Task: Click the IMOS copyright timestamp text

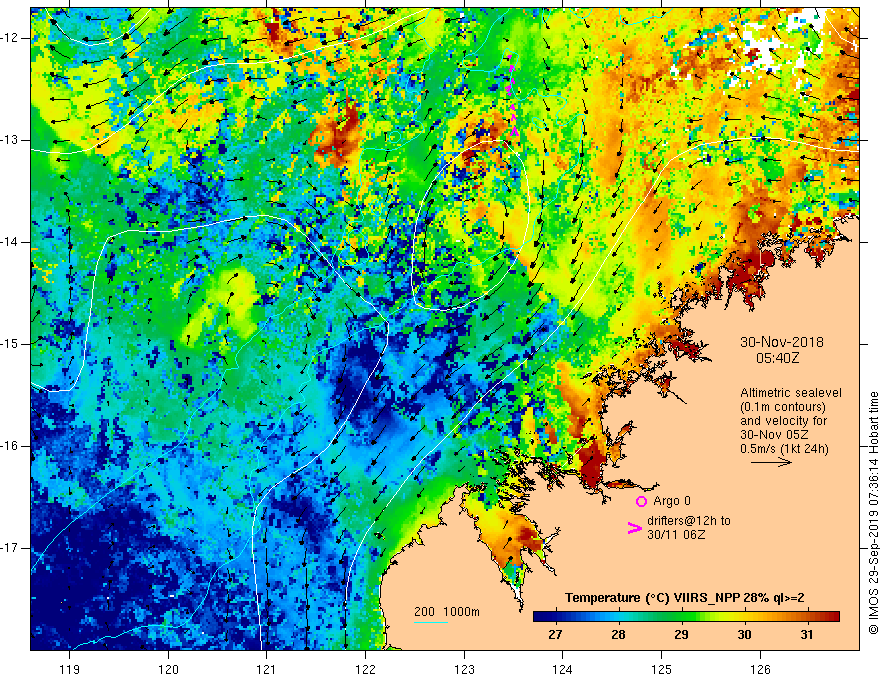Action: pyautogui.click(x=873, y=513)
